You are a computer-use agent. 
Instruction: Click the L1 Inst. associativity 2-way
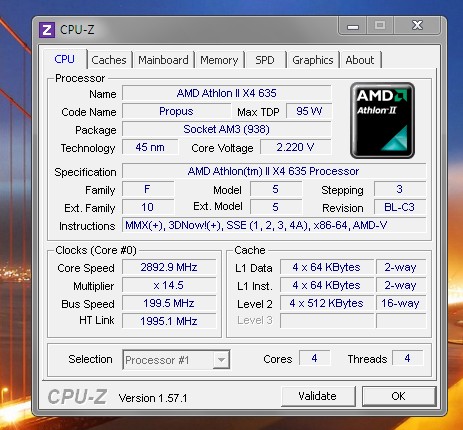[x=401, y=285]
